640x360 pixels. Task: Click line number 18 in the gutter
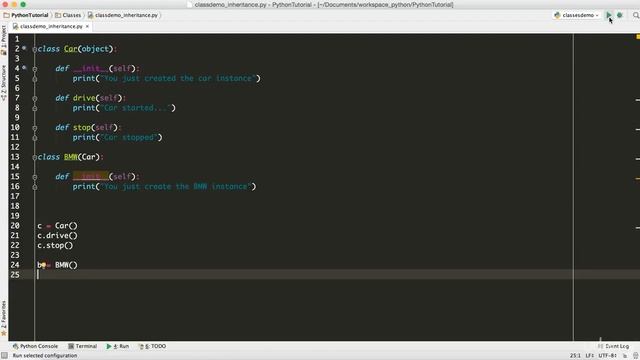[15, 206]
